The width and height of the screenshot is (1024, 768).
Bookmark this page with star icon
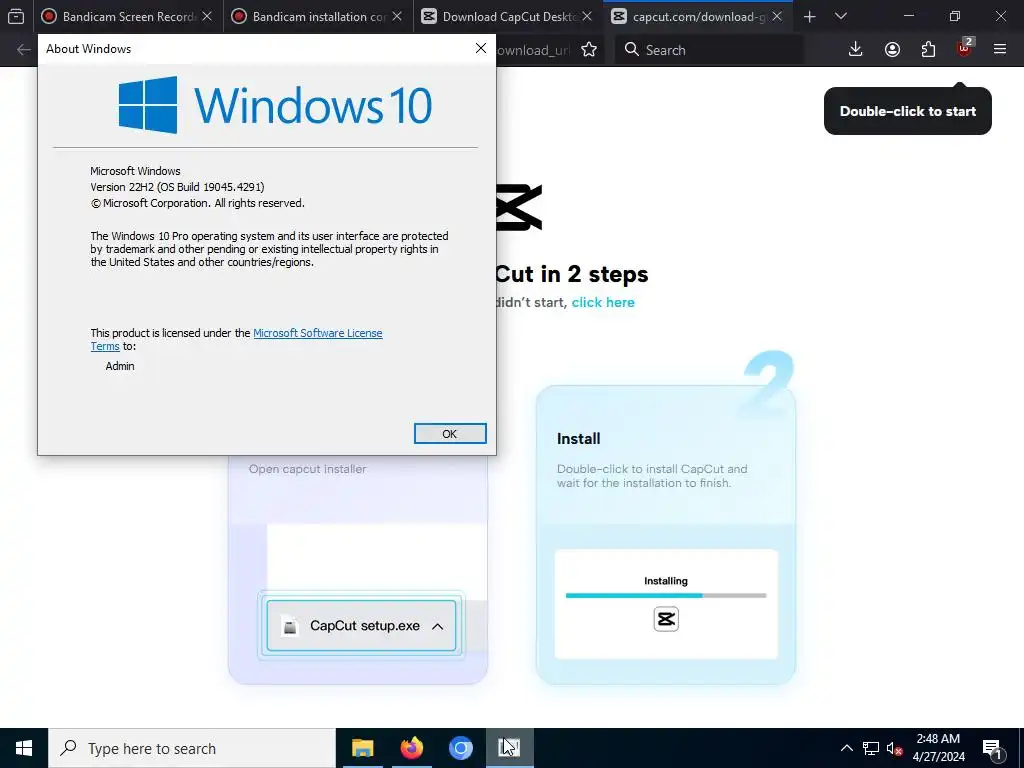coord(589,50)
